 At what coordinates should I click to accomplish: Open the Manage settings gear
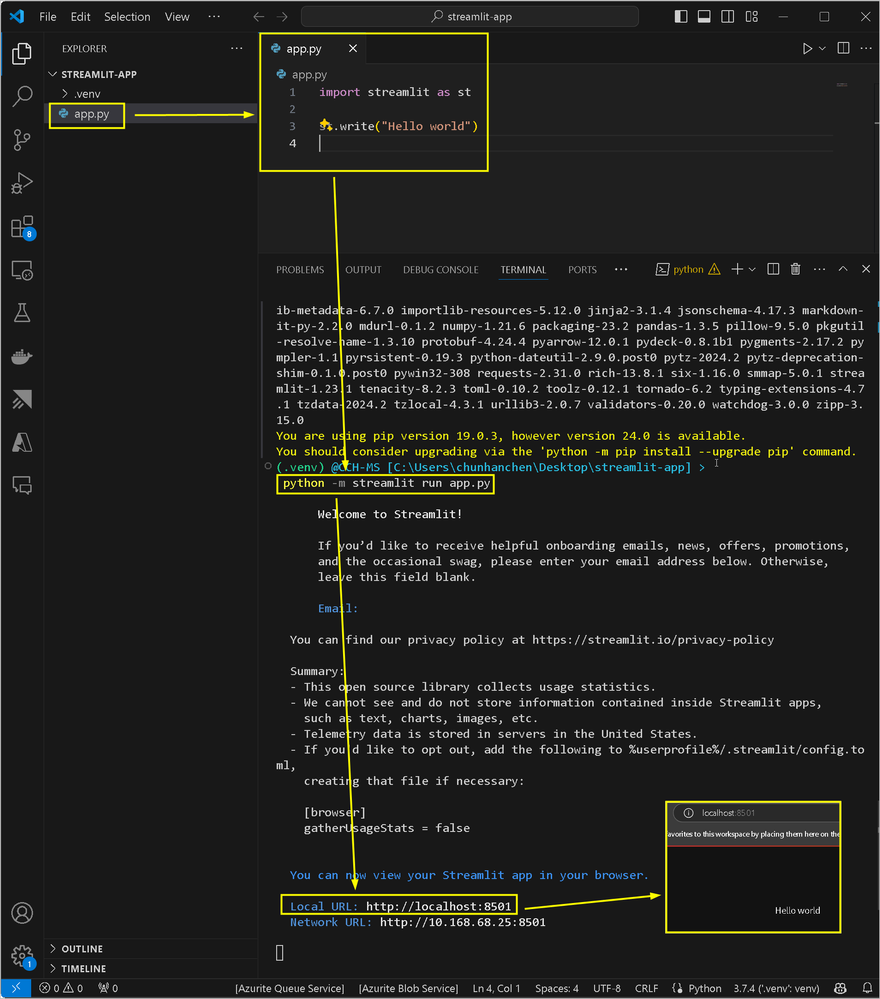click(x=22, y=955)
